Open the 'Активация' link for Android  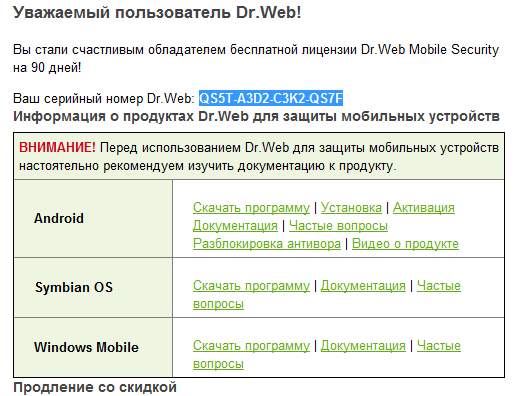424,208
